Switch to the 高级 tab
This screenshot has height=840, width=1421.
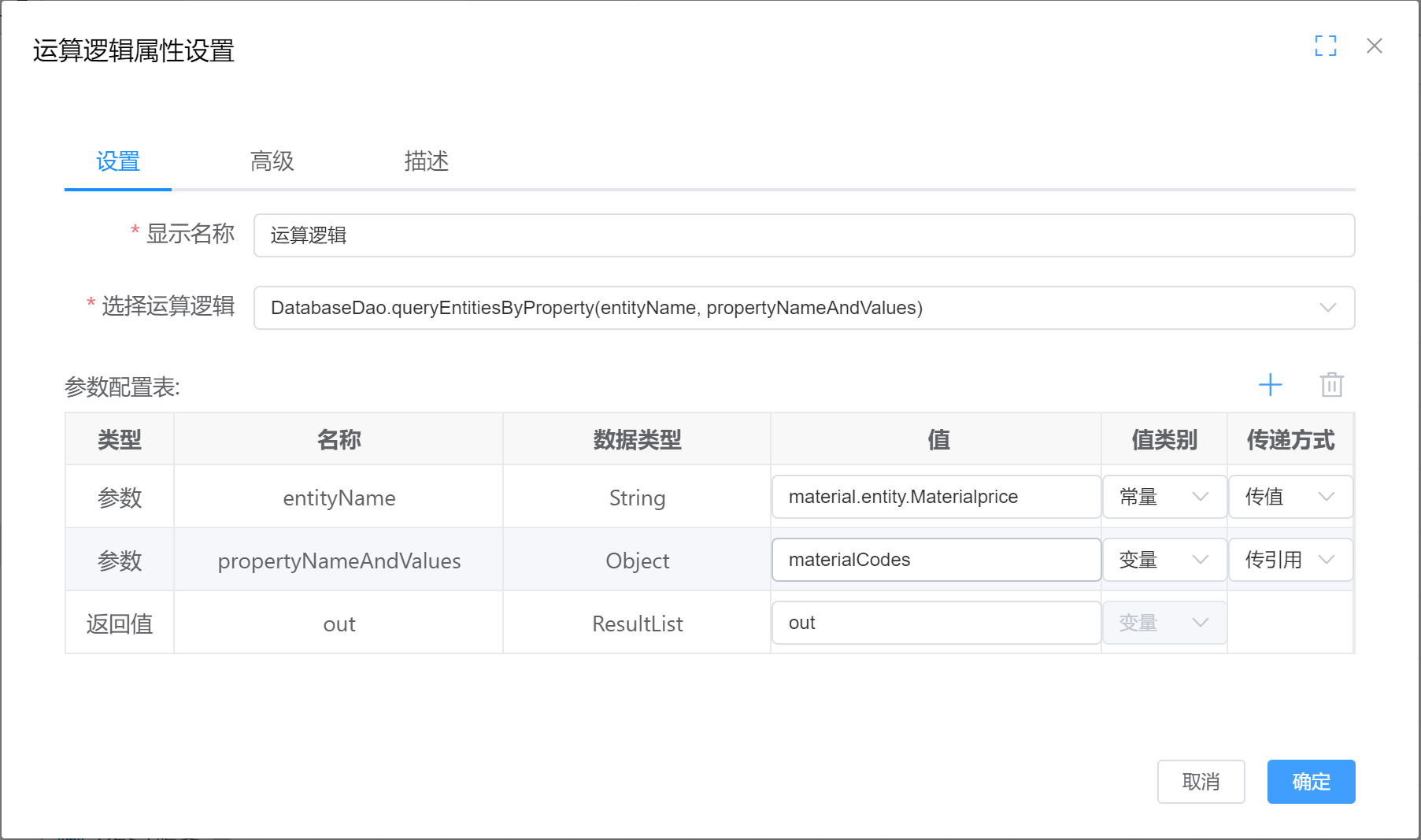[x=272, y=161]
